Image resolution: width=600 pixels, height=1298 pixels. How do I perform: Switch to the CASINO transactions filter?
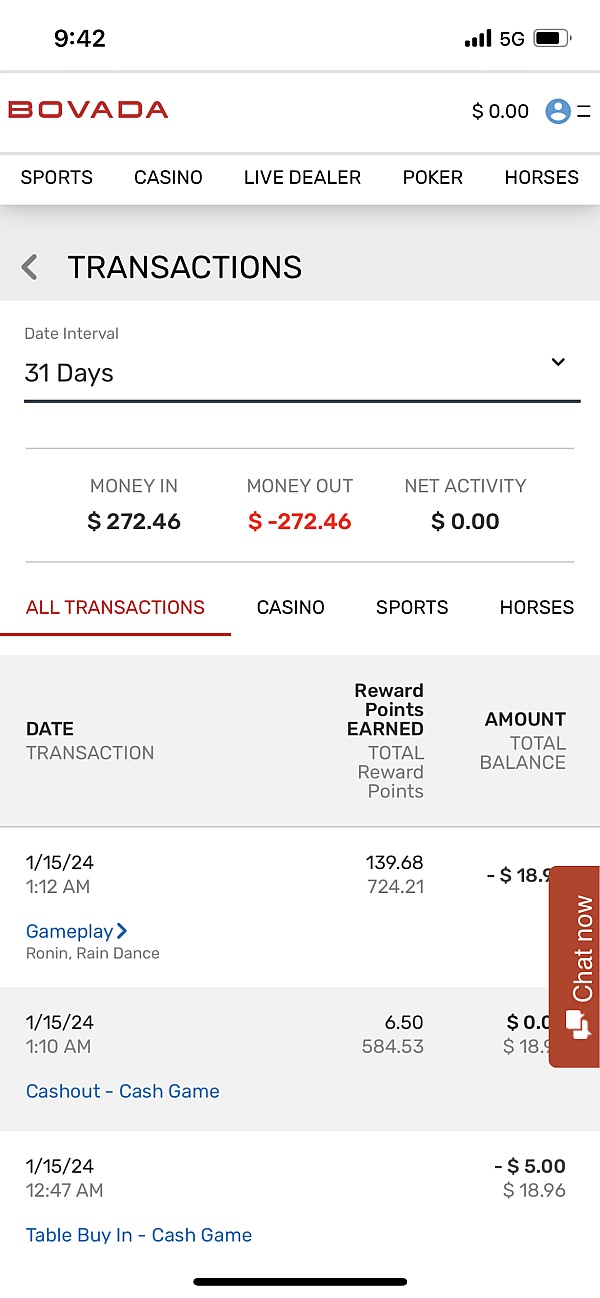click(290, 607)
